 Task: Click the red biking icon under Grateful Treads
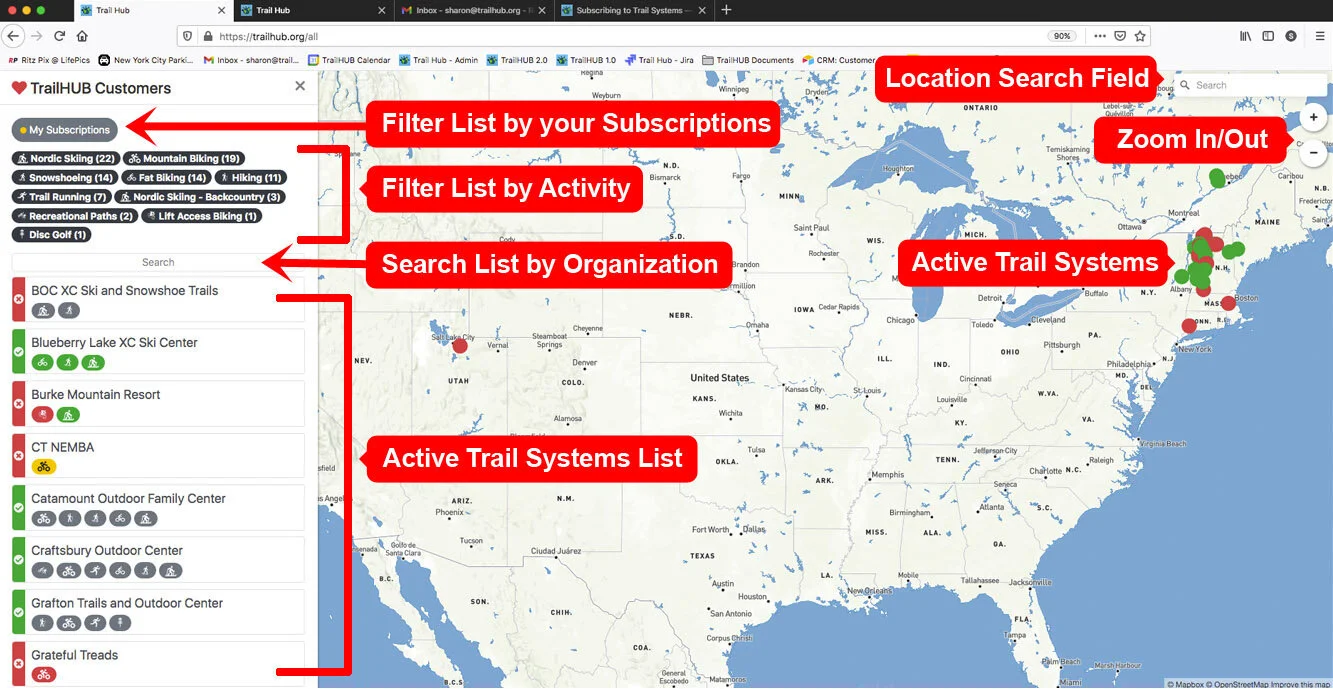point(43,674)
